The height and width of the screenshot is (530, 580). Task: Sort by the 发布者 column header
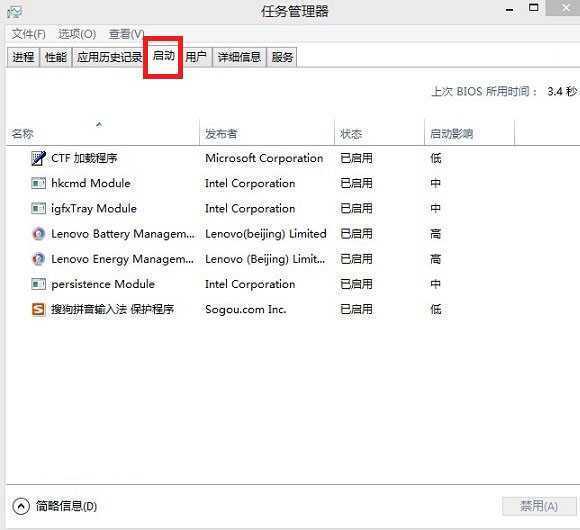click(x=267, y=134)
